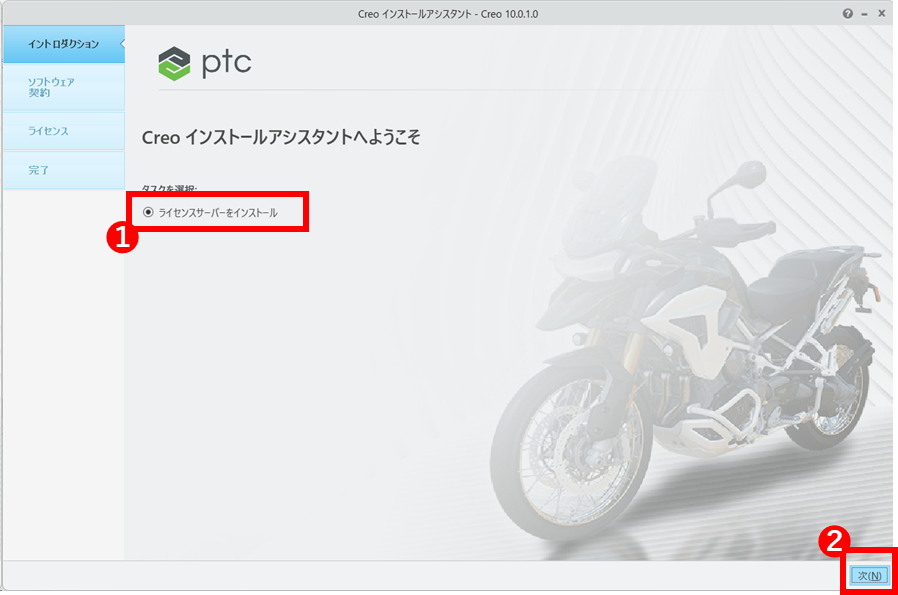
Task: Close the Creo install assistant window
Action: (x=881, y=14)
